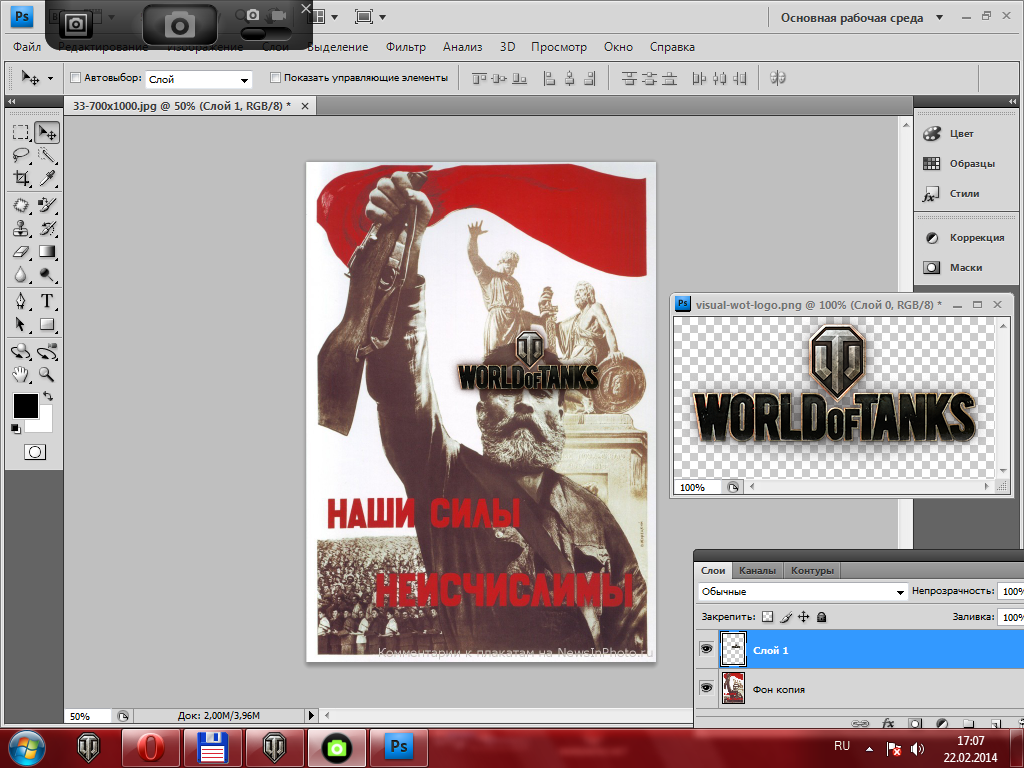Click the black foreground color swatch

[25, 405]
